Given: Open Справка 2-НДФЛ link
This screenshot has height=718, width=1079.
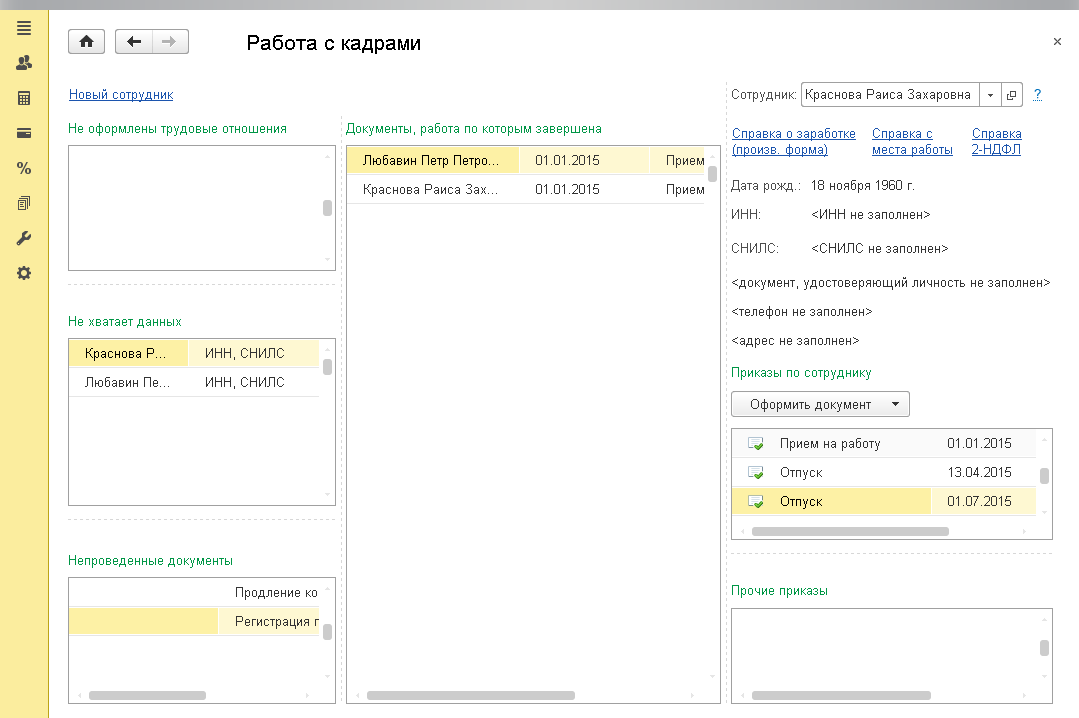Looking at the screenshot, I should pos(996,141).
